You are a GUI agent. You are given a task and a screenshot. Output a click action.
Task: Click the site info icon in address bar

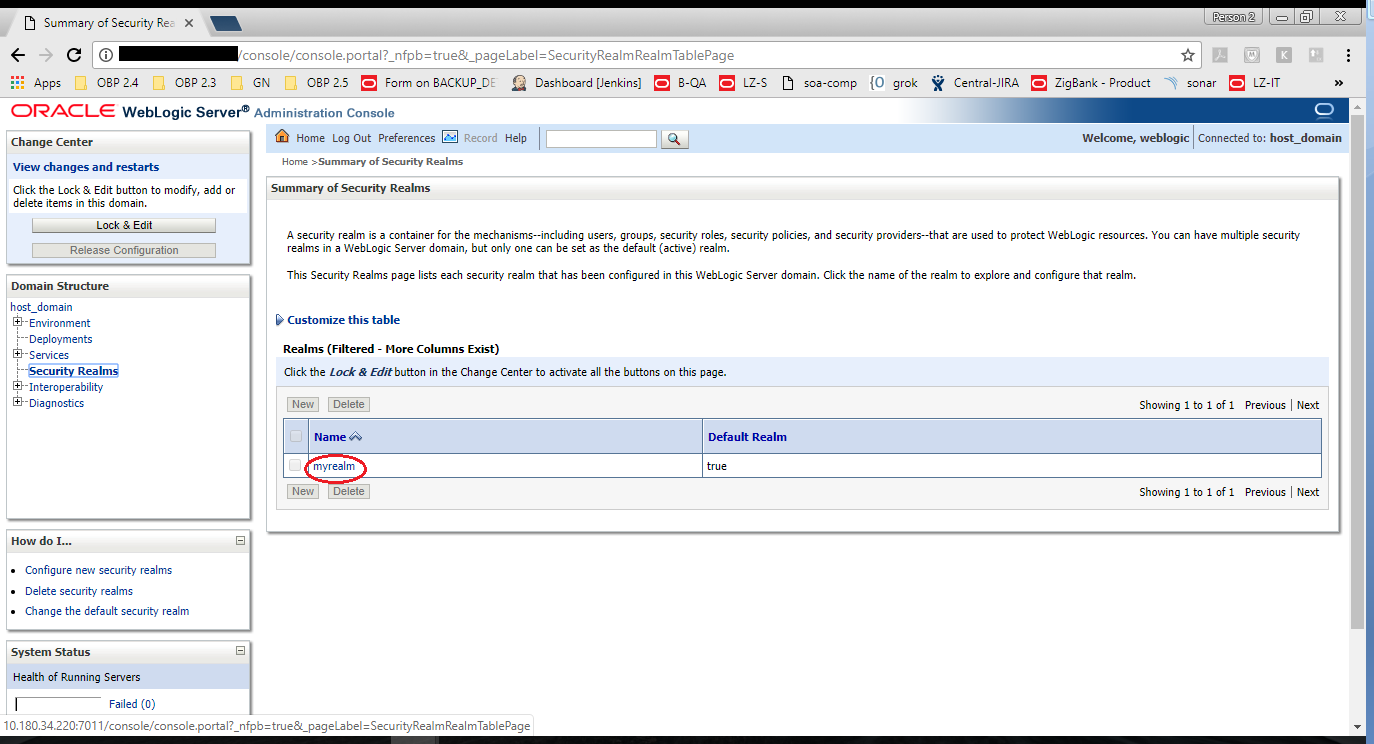click(106, 55)
